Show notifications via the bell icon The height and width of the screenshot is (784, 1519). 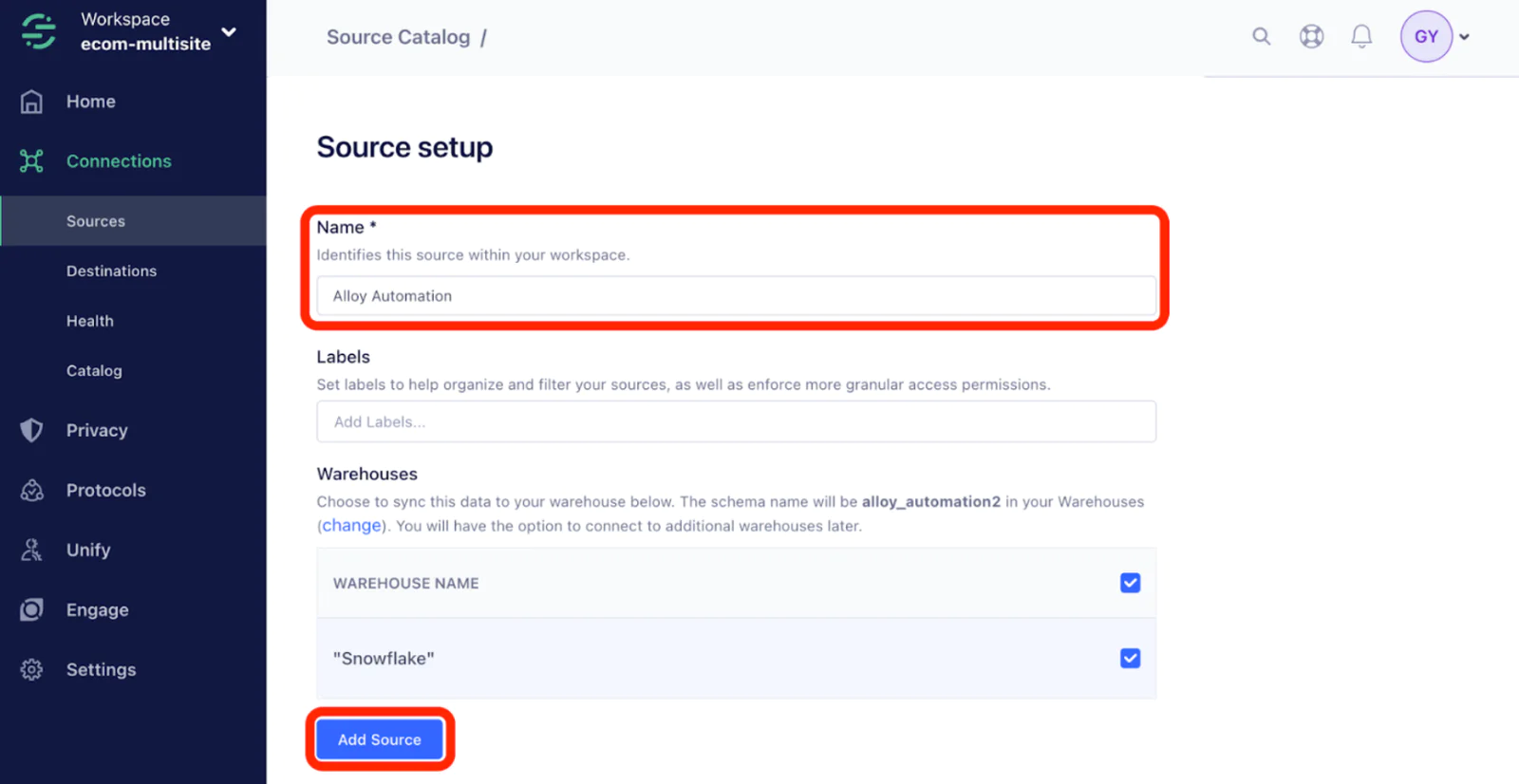[x=1361, y=37]
